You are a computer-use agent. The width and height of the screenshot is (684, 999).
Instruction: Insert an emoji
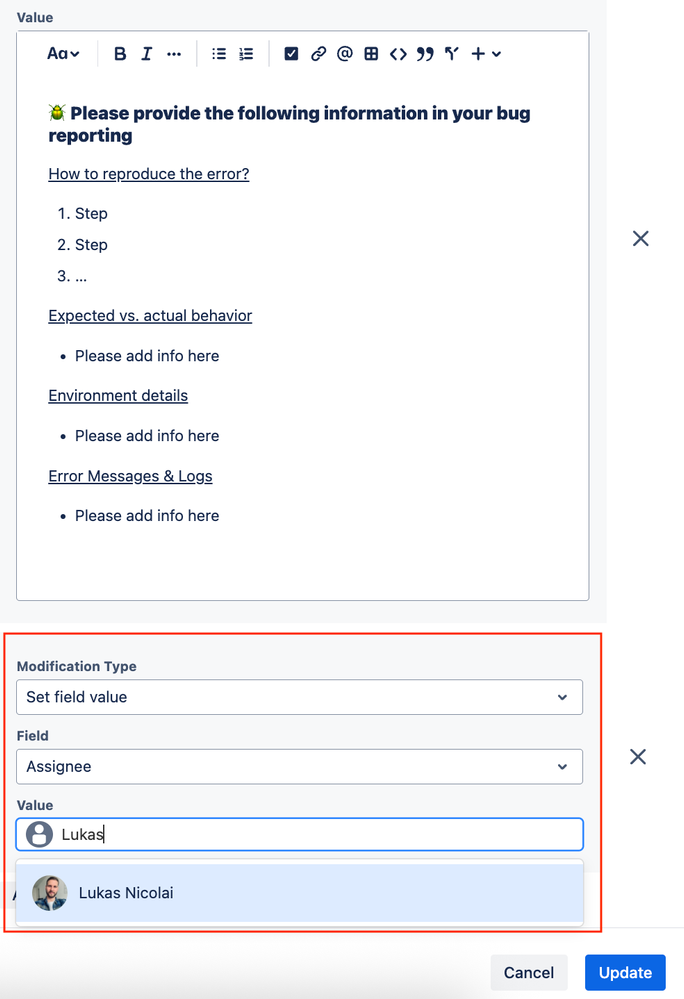coord(450,53)
